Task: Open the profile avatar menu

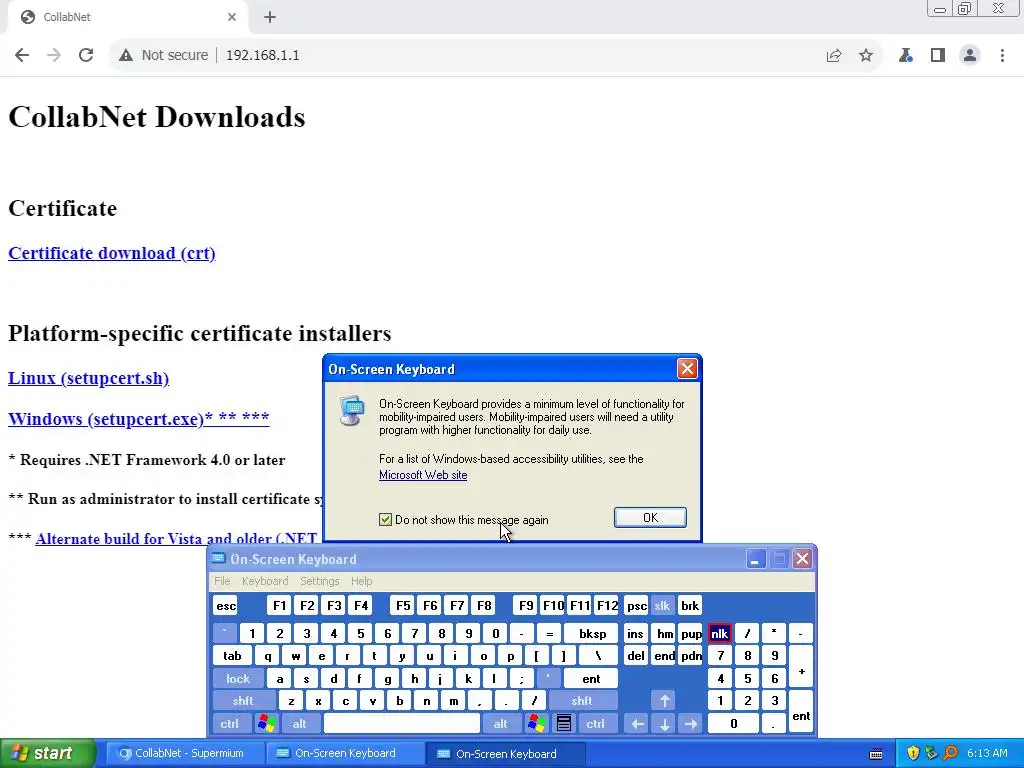Action: tap(970, 56)
